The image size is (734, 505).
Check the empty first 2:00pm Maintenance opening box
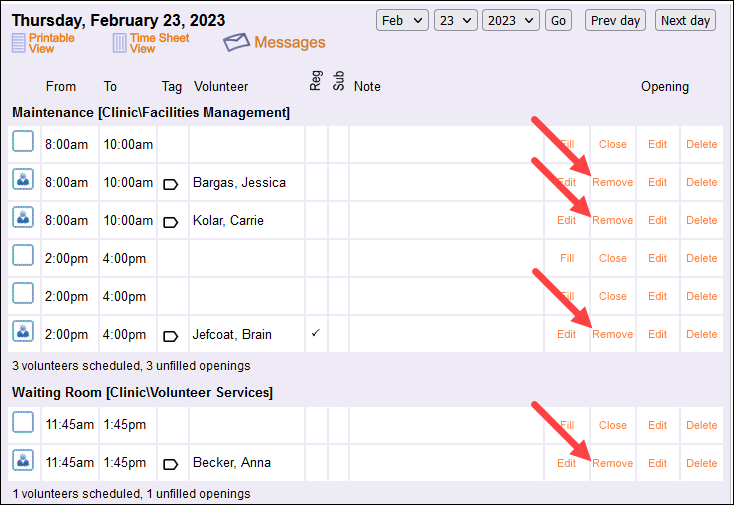tap(23, 257)
